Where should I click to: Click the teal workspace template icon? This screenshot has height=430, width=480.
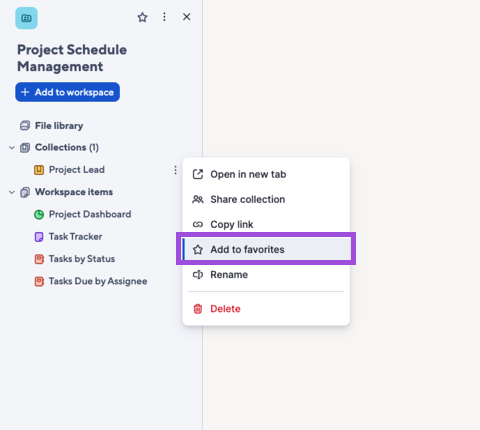(26, 18)
